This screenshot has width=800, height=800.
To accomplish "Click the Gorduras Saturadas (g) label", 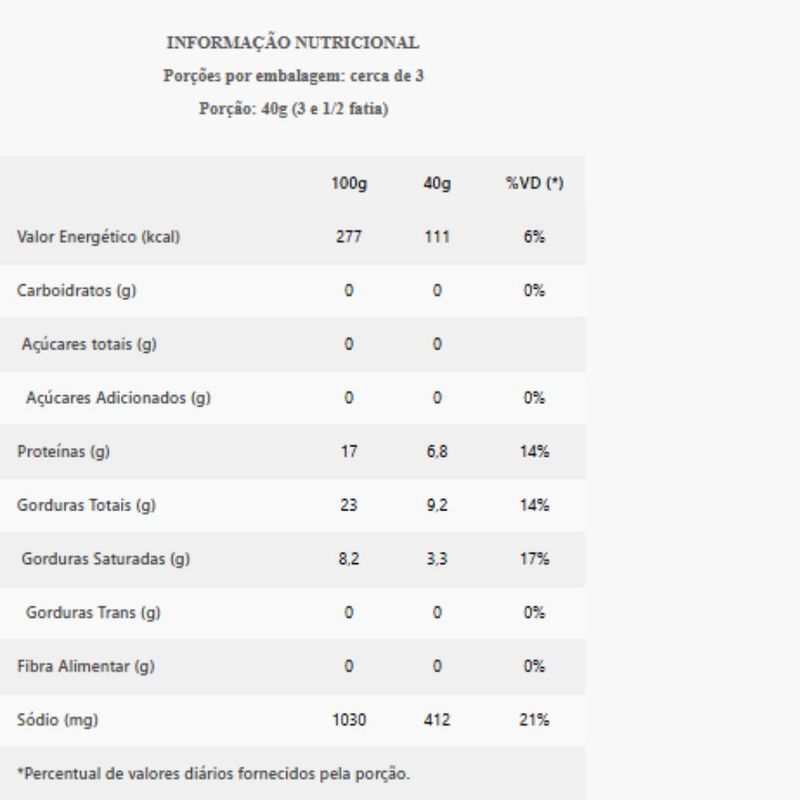I will [105, 559].
